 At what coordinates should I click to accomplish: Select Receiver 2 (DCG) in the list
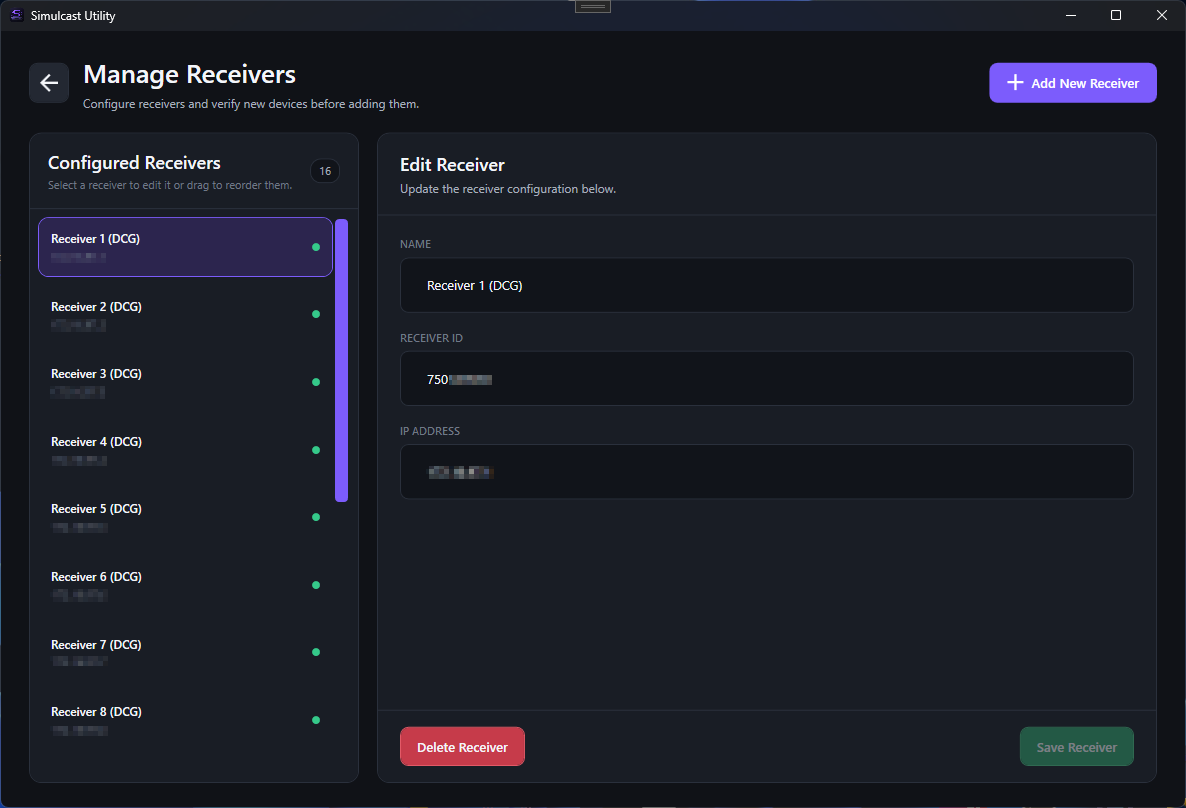coord(185,315)
